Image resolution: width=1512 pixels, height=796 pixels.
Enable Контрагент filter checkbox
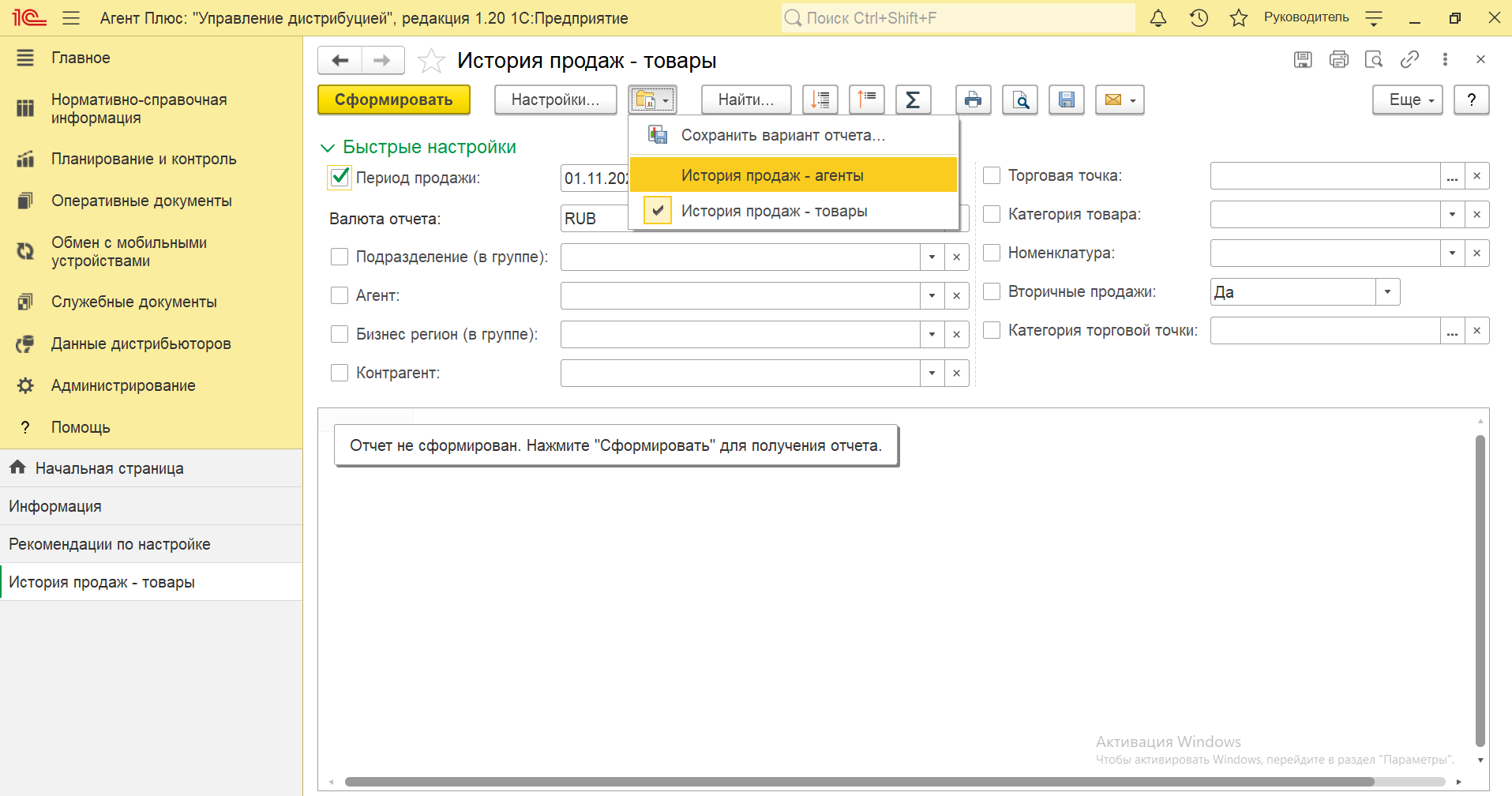(x=340, y=373)
